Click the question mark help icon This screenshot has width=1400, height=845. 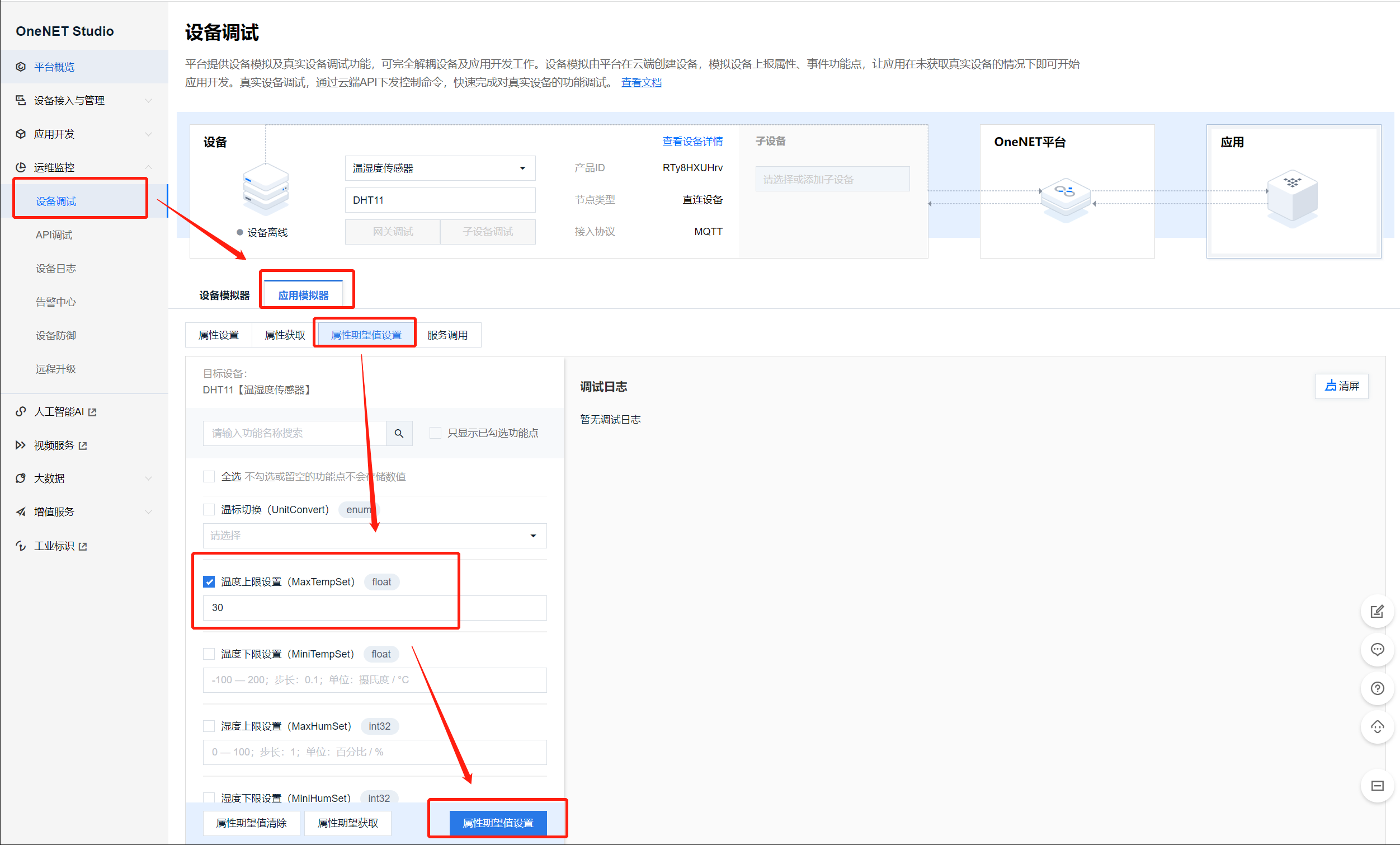(1377, 688)
